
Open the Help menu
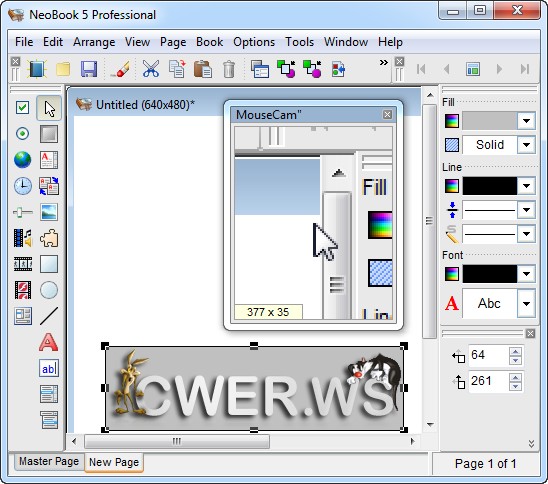click(x=390, y=42)
